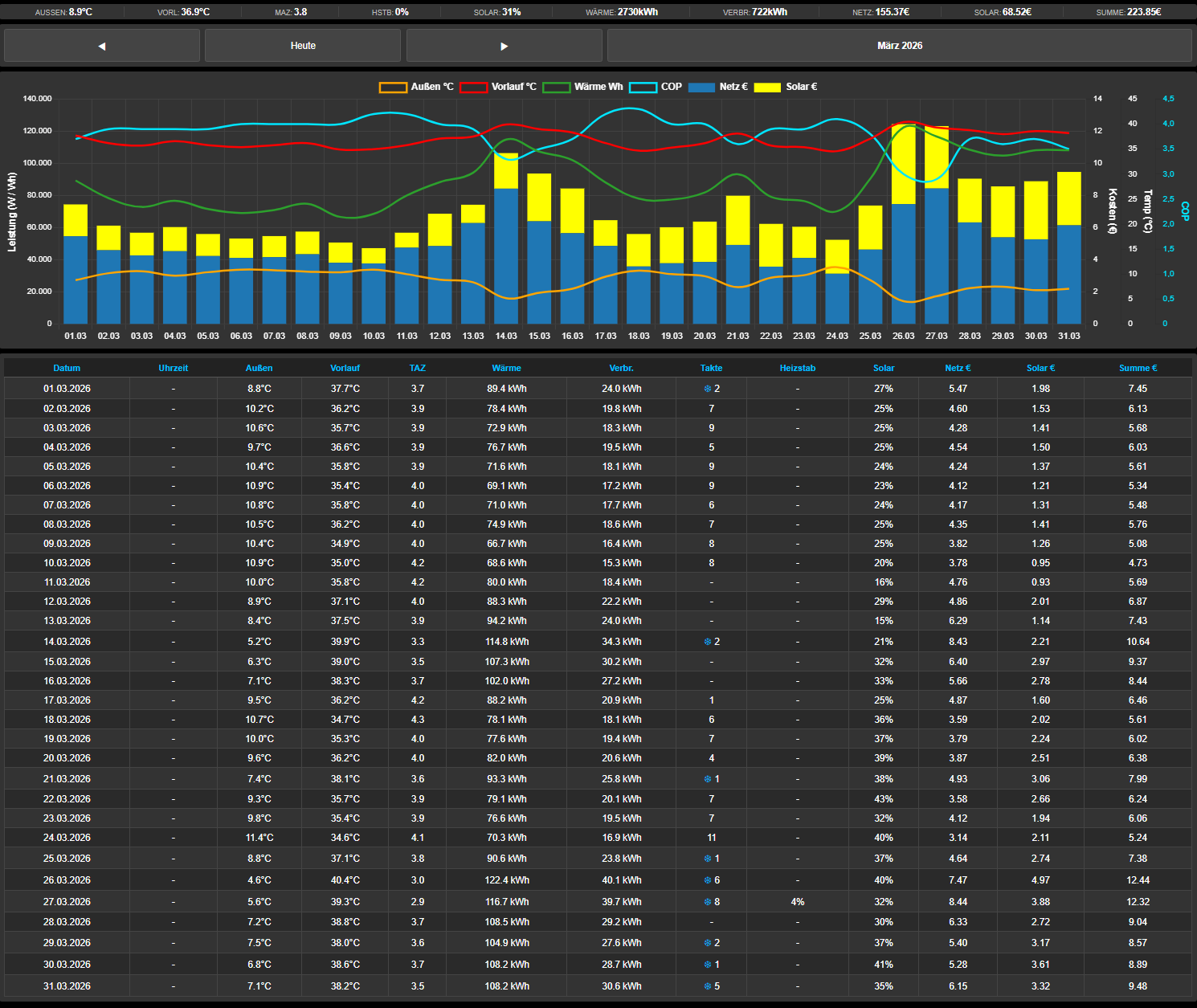1197x1008 pixels.
Task: Sort the table by the Datum column header
Action: tap(67, 368)
